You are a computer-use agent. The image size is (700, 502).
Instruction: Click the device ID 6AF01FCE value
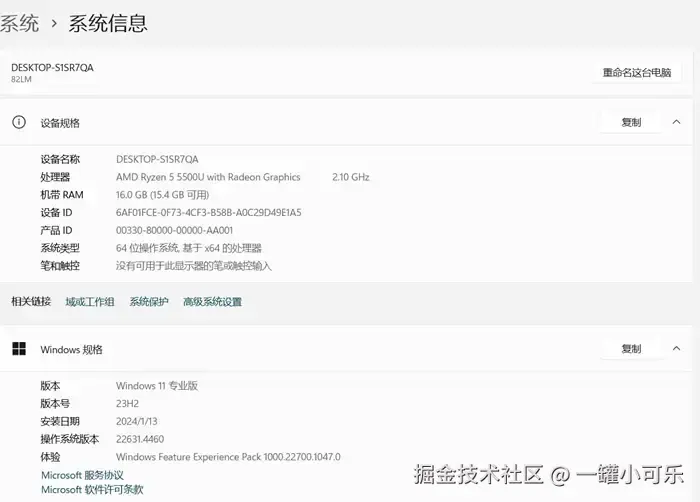tap(208, 213)
